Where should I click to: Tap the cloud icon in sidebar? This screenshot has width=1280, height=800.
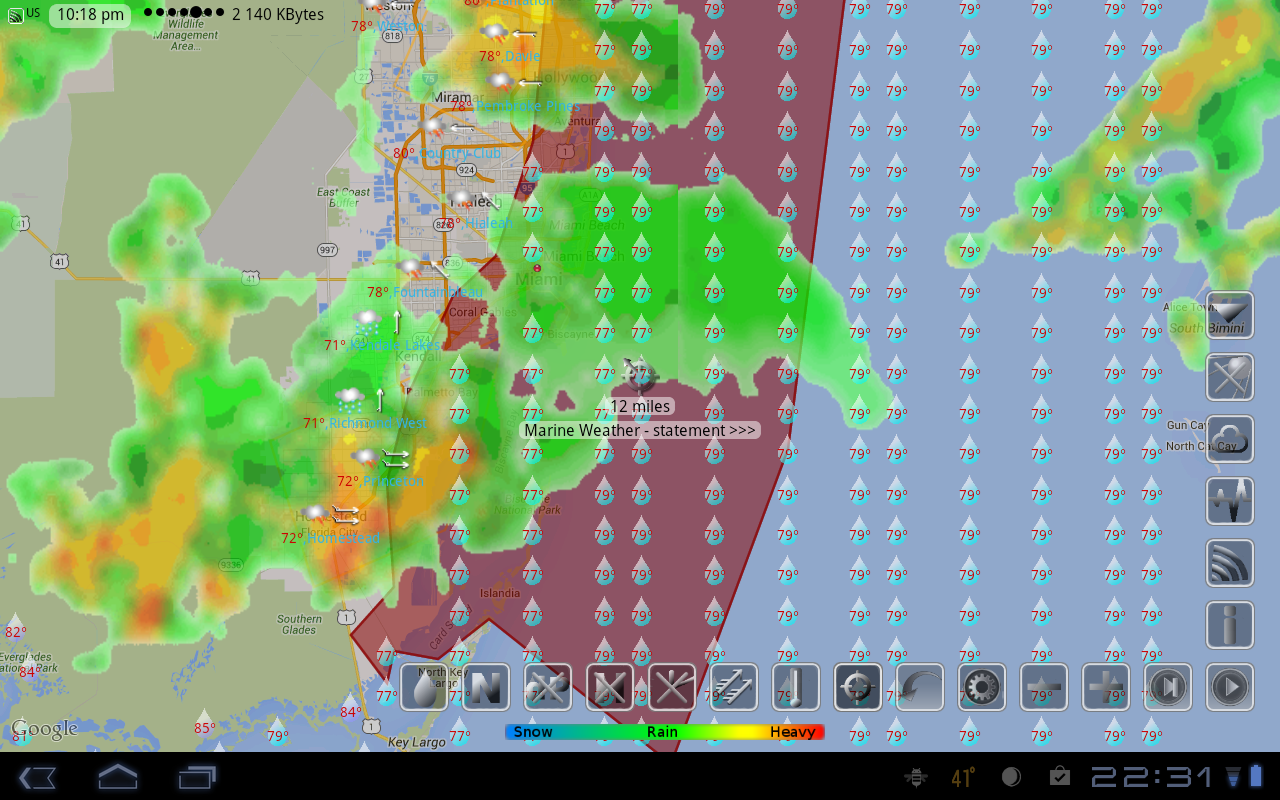pyautogui.click(x=1230, y=439)
